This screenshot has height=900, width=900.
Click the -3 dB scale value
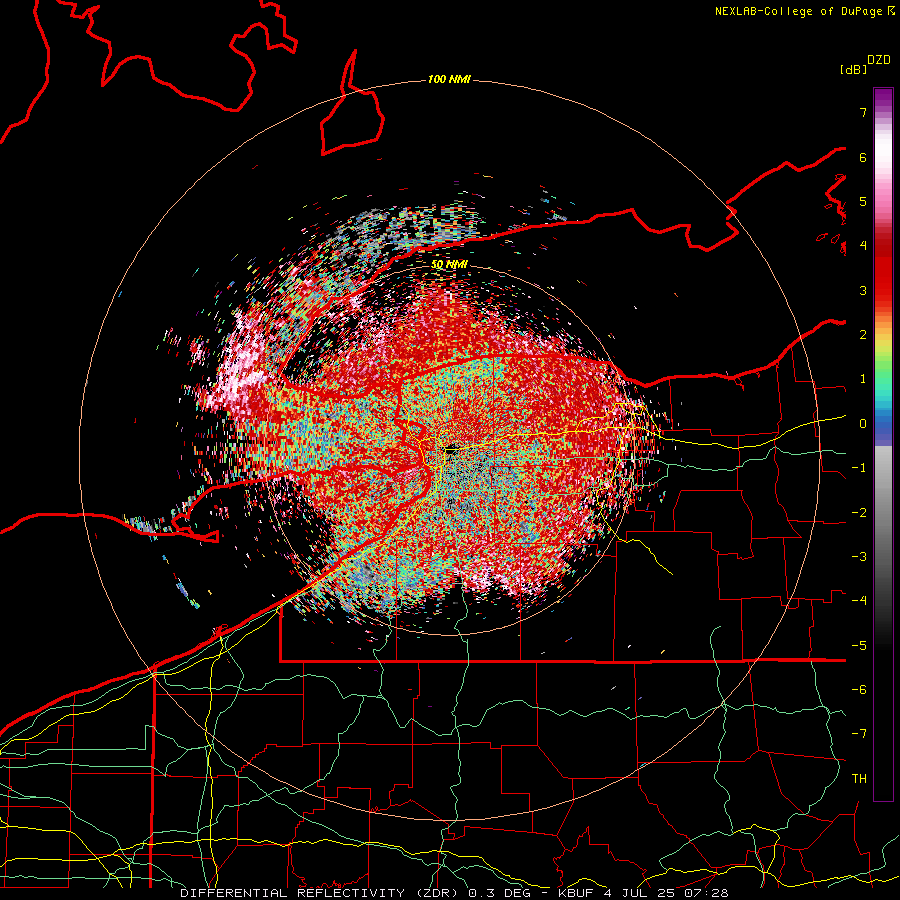859,557
